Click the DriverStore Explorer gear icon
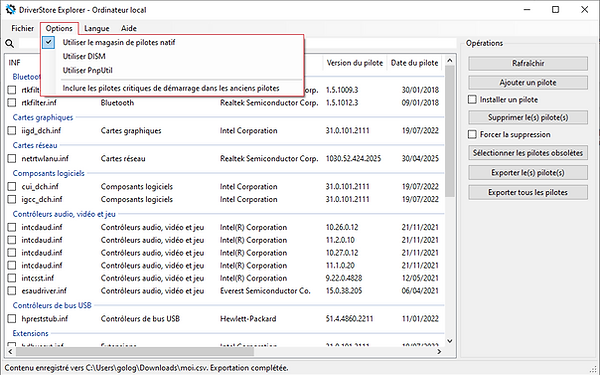Image resolution: width=600 pixels, height=375 pixels. point(10,10)
